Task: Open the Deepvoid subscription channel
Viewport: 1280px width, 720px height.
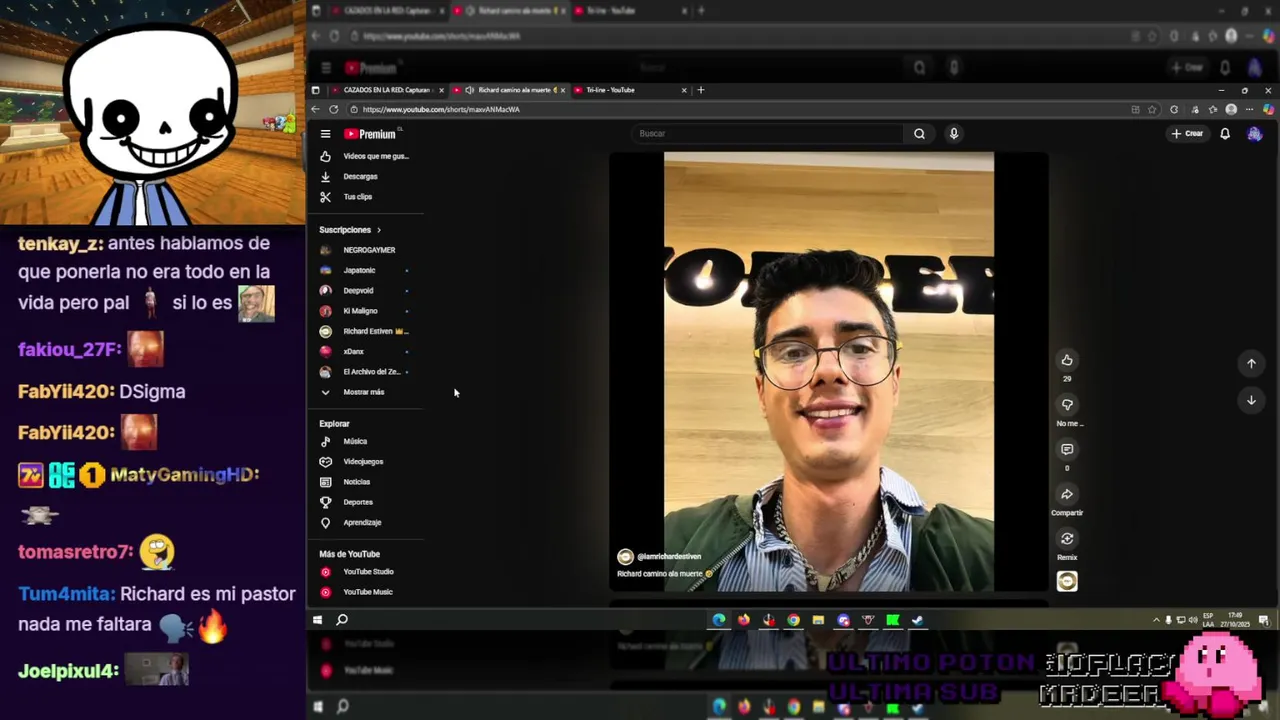Action: click(x=365, y=291)
